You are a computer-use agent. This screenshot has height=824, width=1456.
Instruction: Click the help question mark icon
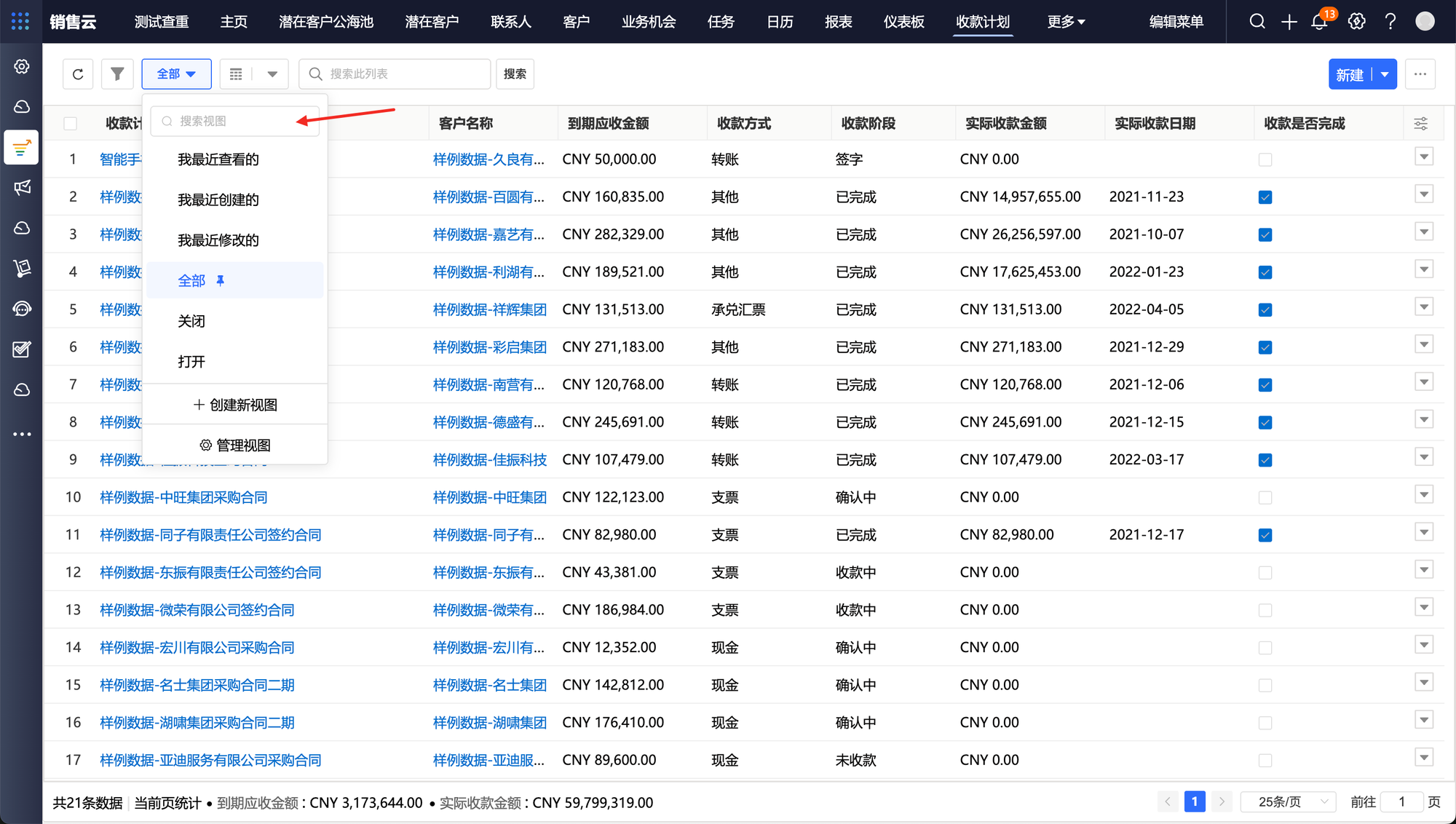1390,22
